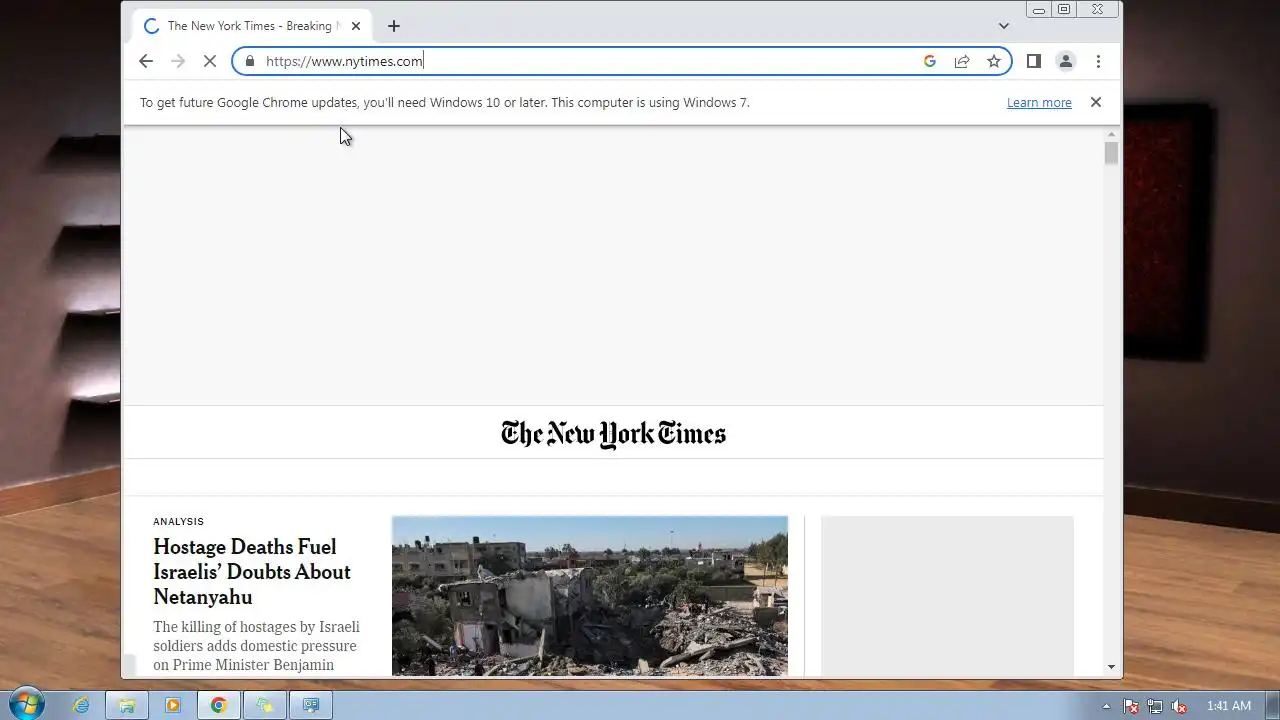The height and width of the screenshot is (720, 1280).
Task: Launch Internet Explorer from taskbar
Action: click(81, 705)
